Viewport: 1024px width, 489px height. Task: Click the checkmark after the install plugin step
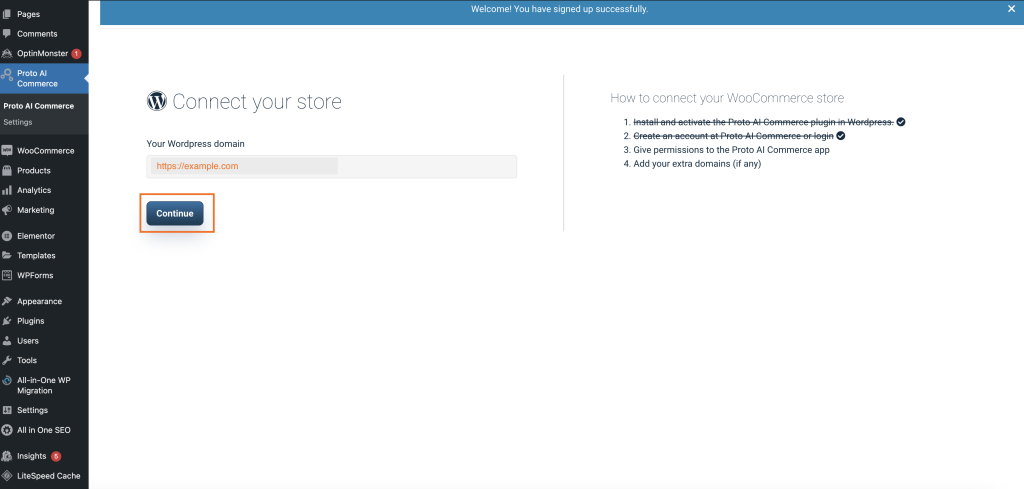[901, 122]
